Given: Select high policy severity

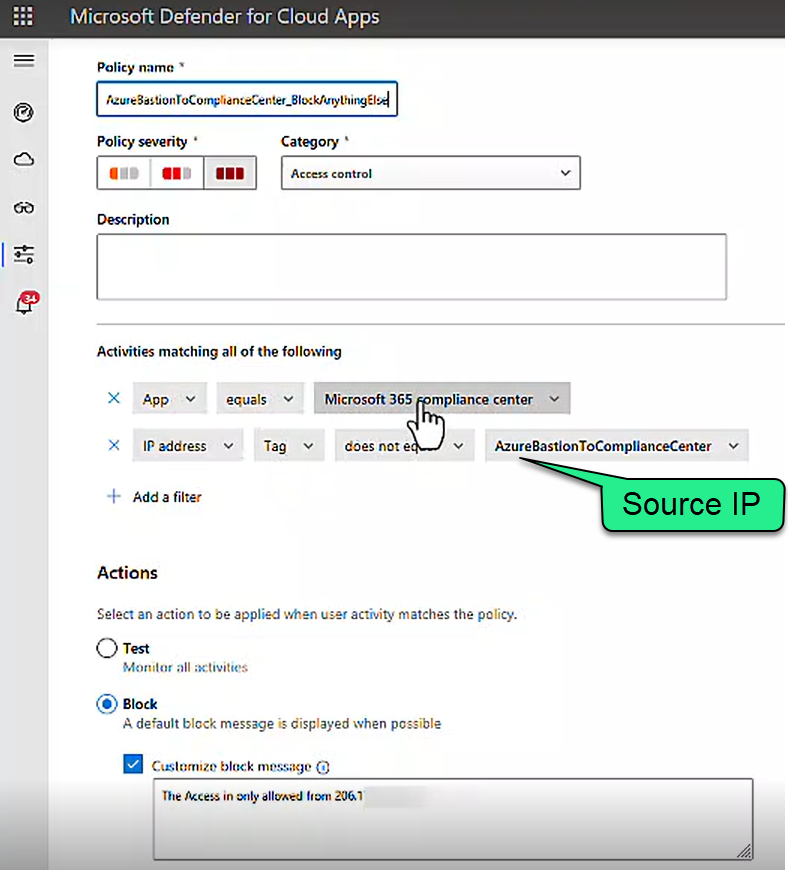Looking at the screenshot, I should tap(230, 173).
